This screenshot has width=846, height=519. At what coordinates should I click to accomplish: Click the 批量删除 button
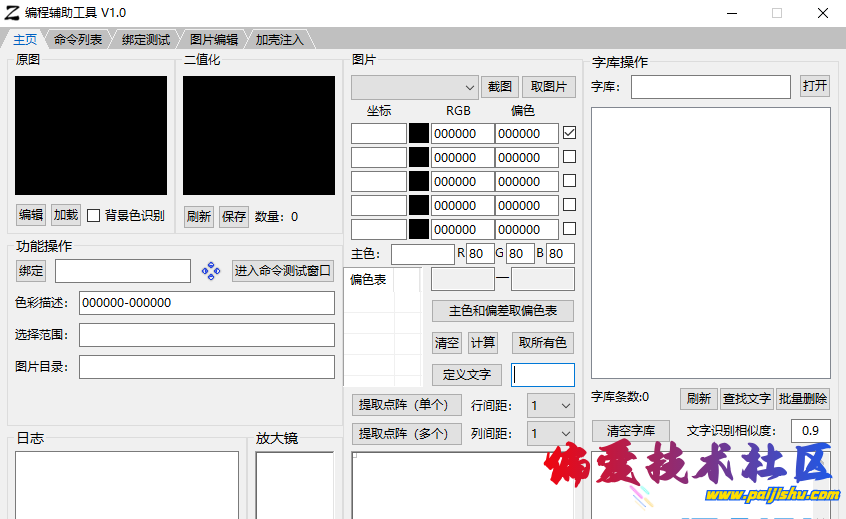pos(803,398)
